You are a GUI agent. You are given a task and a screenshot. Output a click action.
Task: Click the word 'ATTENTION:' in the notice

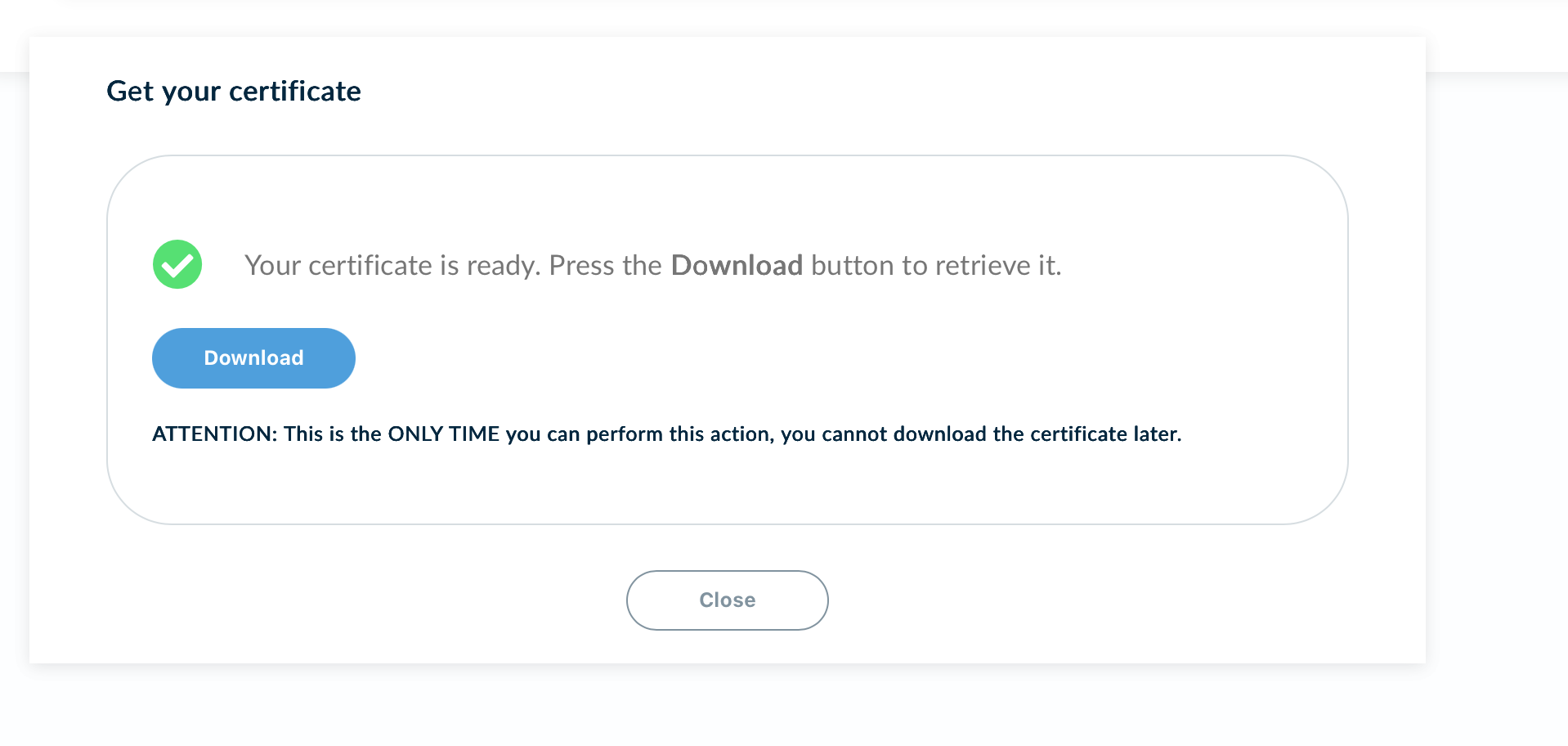click(215, 434)
